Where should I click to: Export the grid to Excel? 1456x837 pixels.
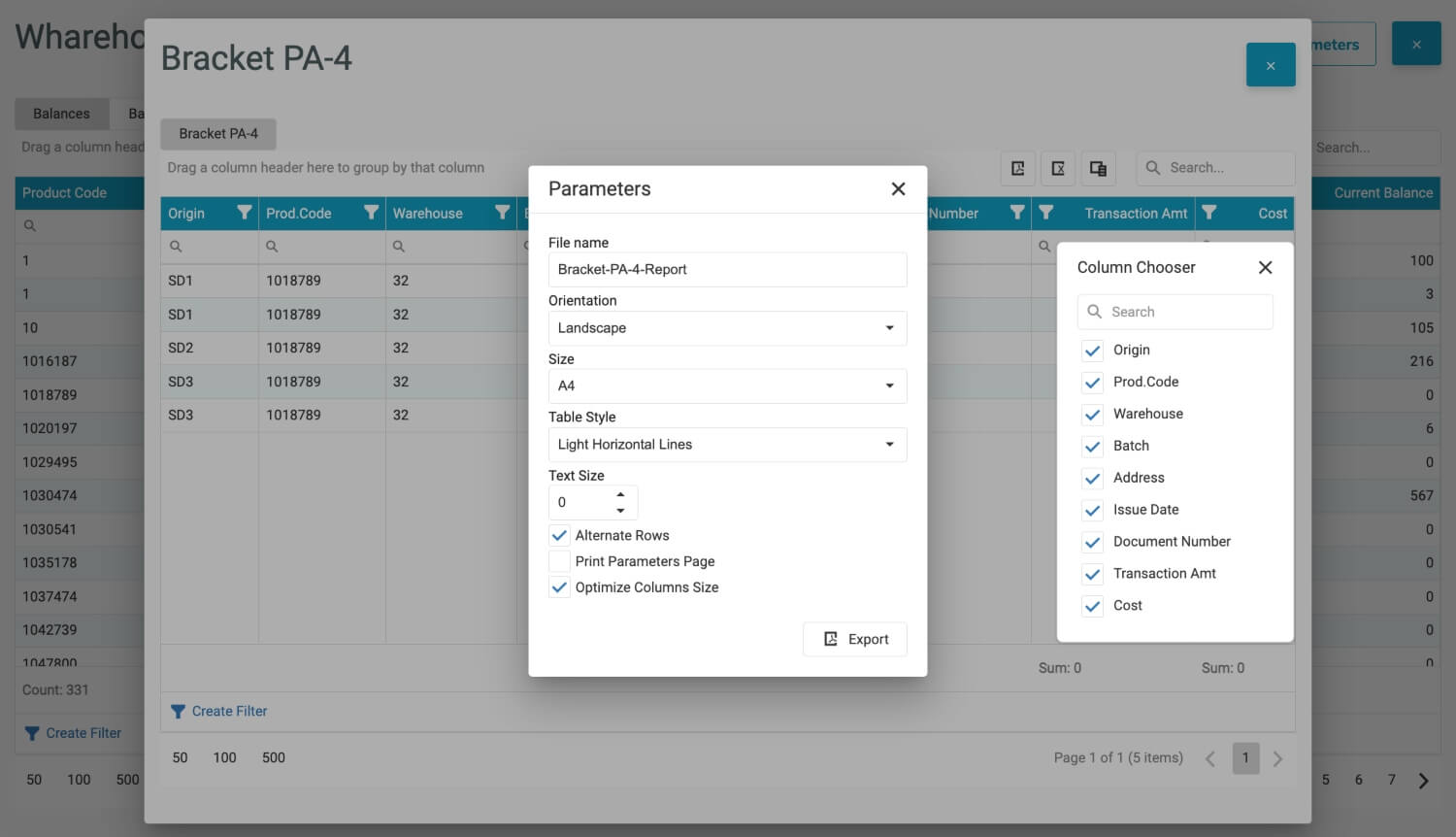pos(1058,168)
